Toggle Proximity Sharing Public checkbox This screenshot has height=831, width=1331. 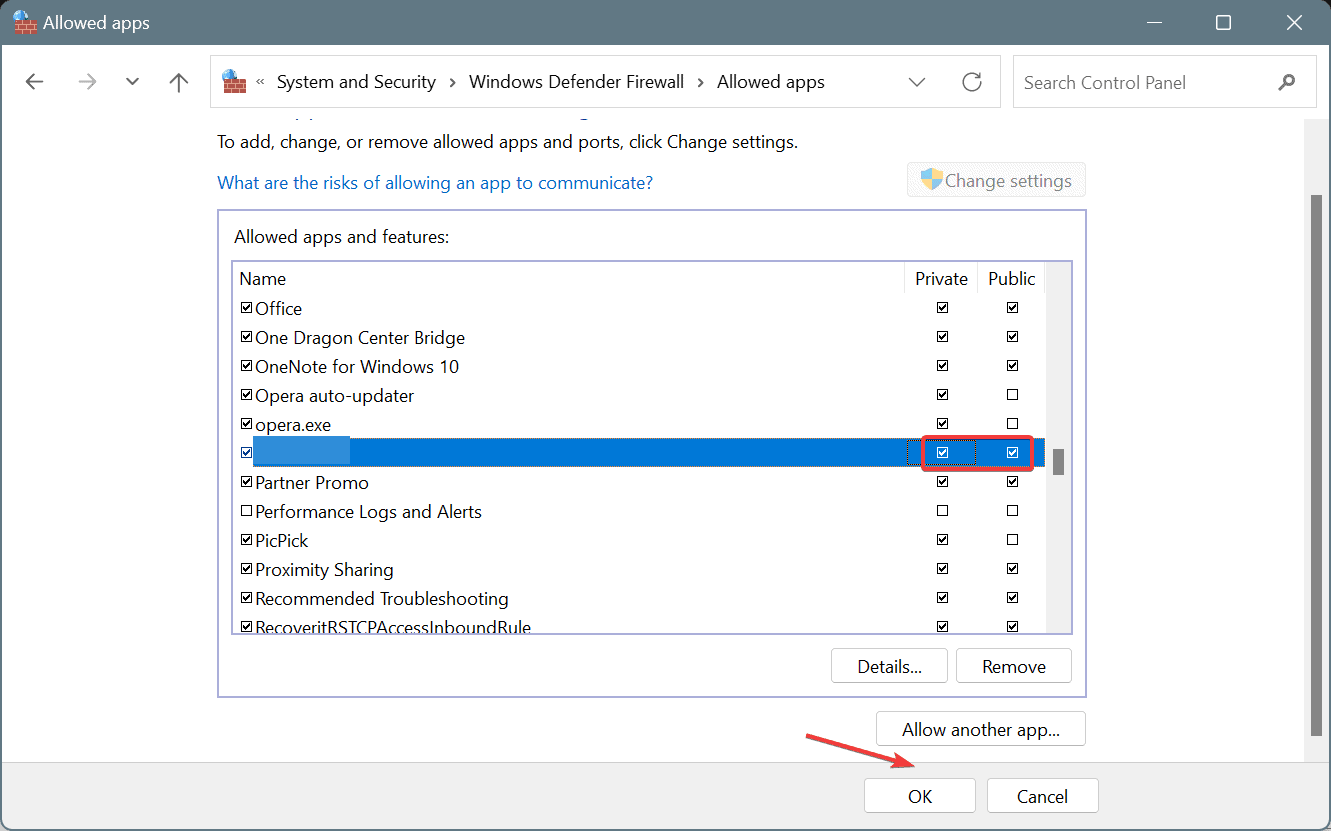coord(1012,569)
